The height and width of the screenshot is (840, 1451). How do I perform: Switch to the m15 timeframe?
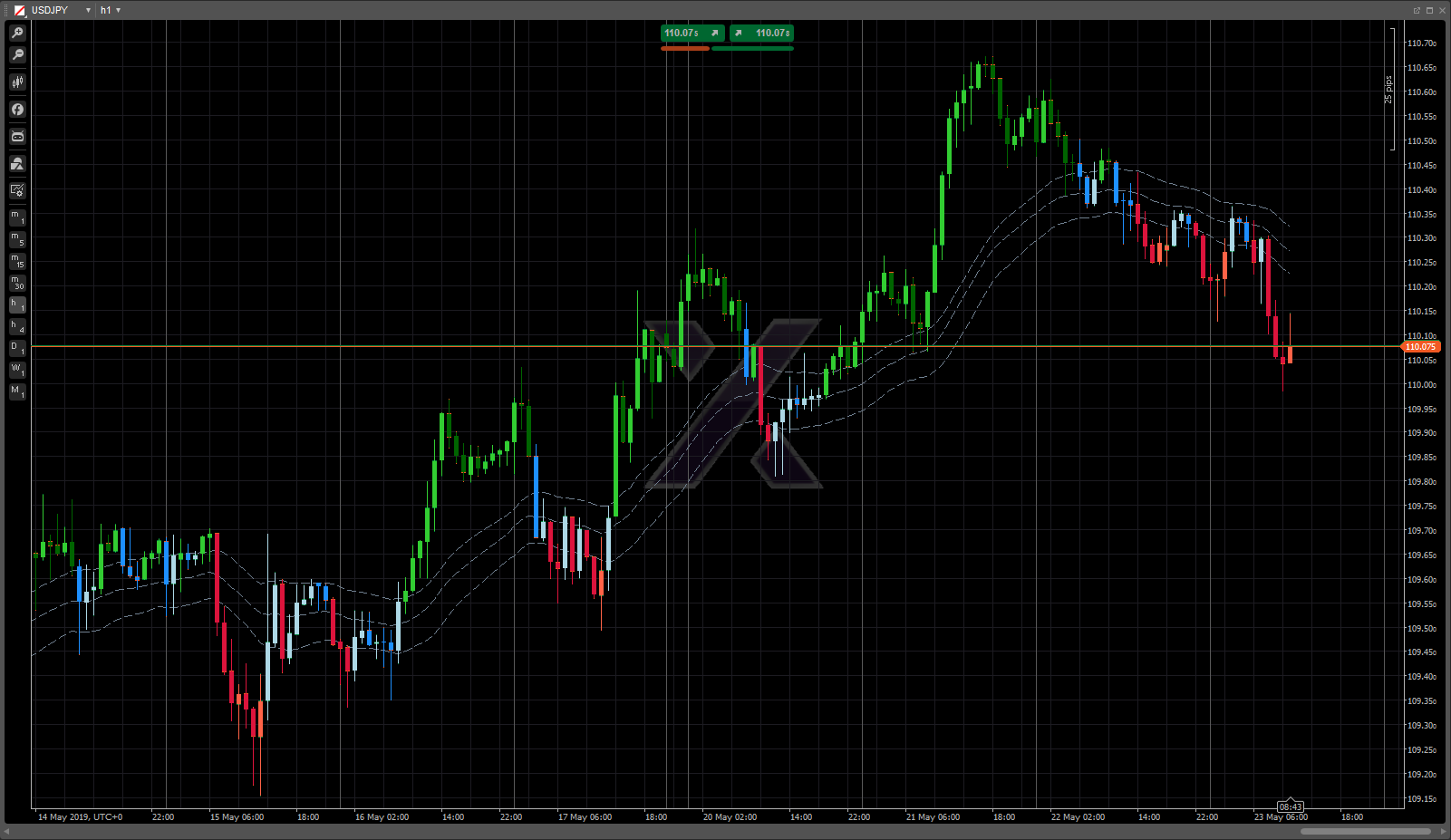tap(17, 261)
